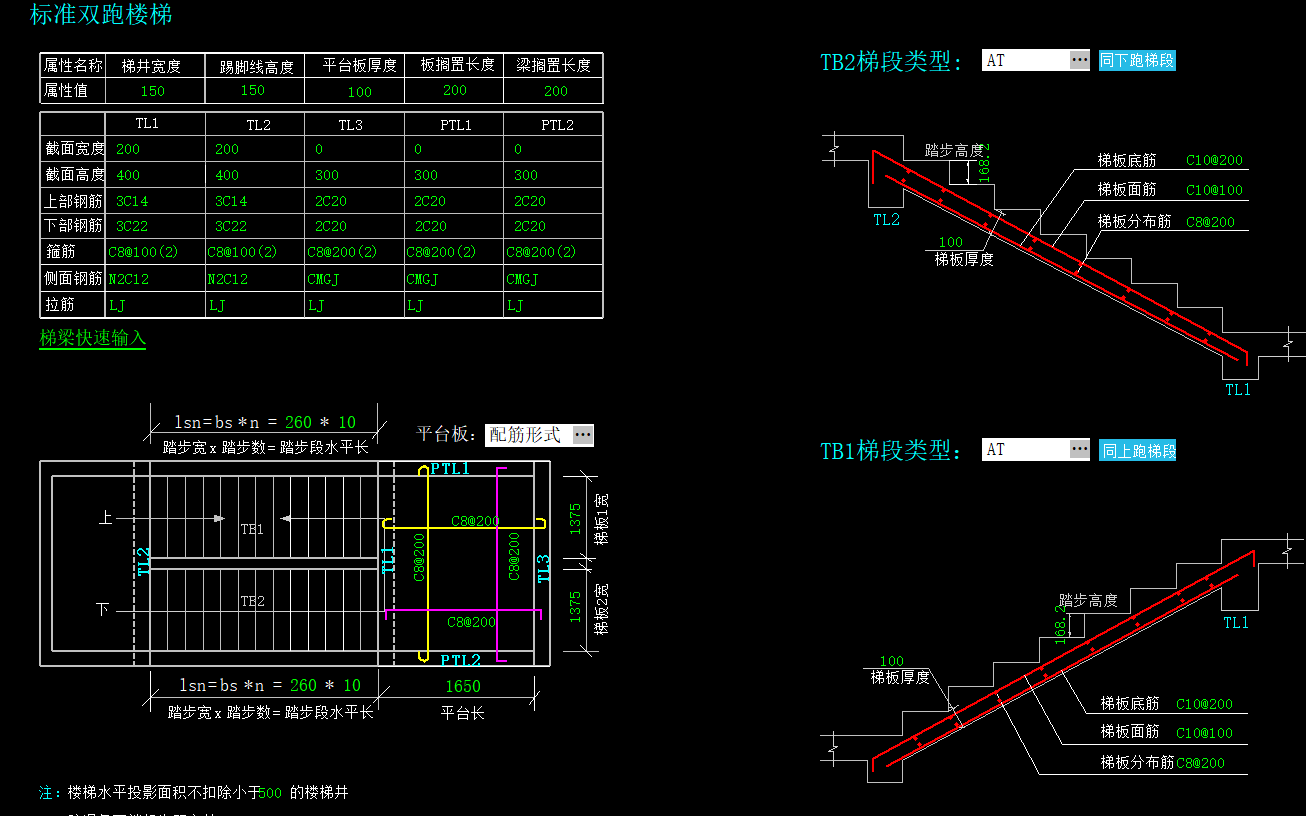Edit the 踢脚线高度 value 150

coord(253,90)
